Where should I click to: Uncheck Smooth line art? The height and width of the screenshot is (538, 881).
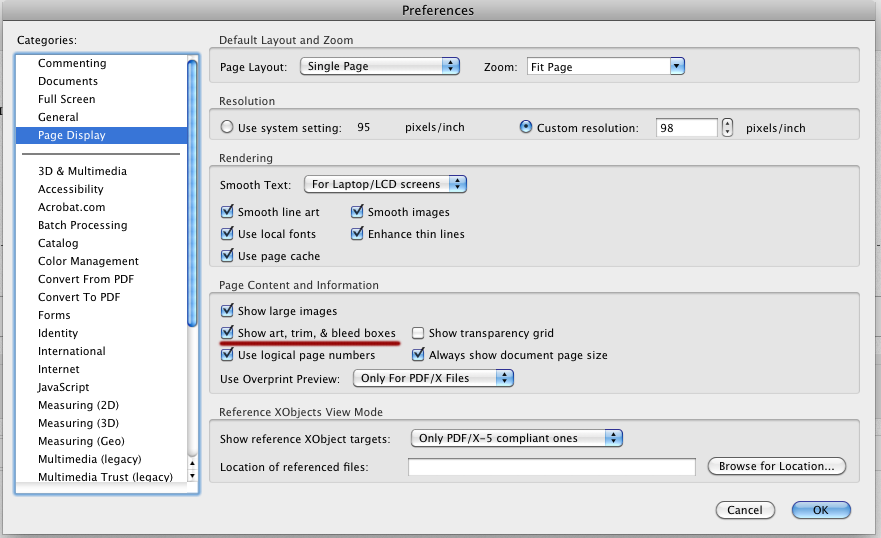pyautogui.click(x=227, y=212)
